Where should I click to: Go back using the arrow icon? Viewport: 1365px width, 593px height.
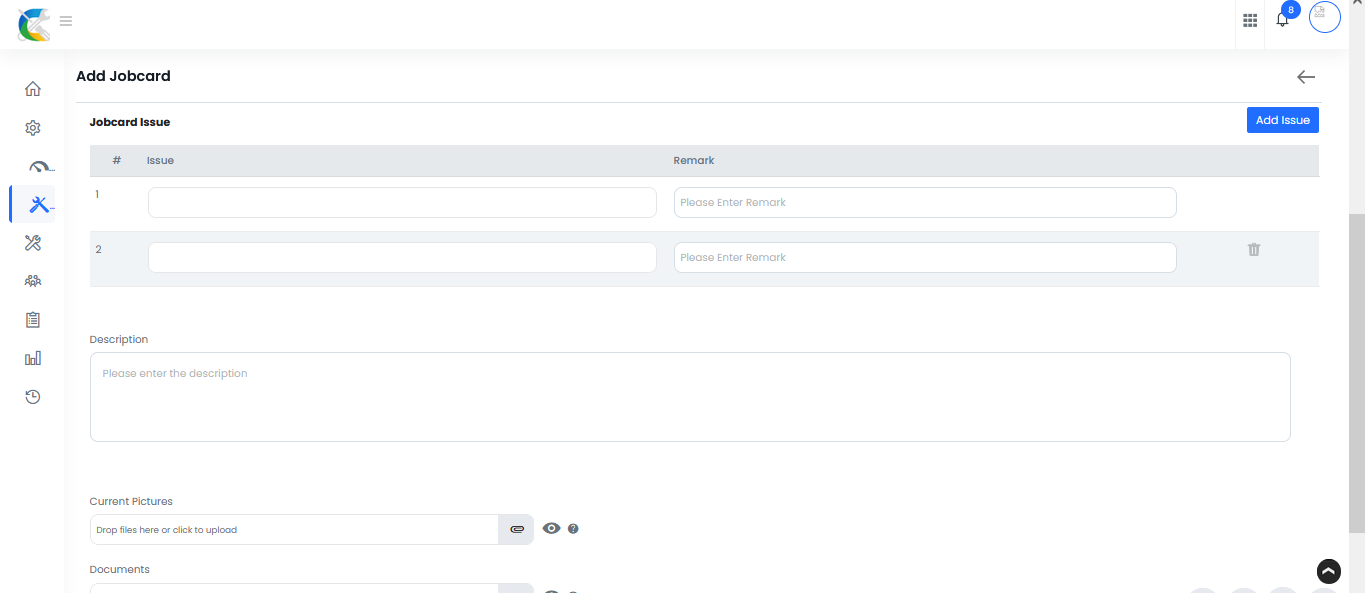click(1306, 77)
